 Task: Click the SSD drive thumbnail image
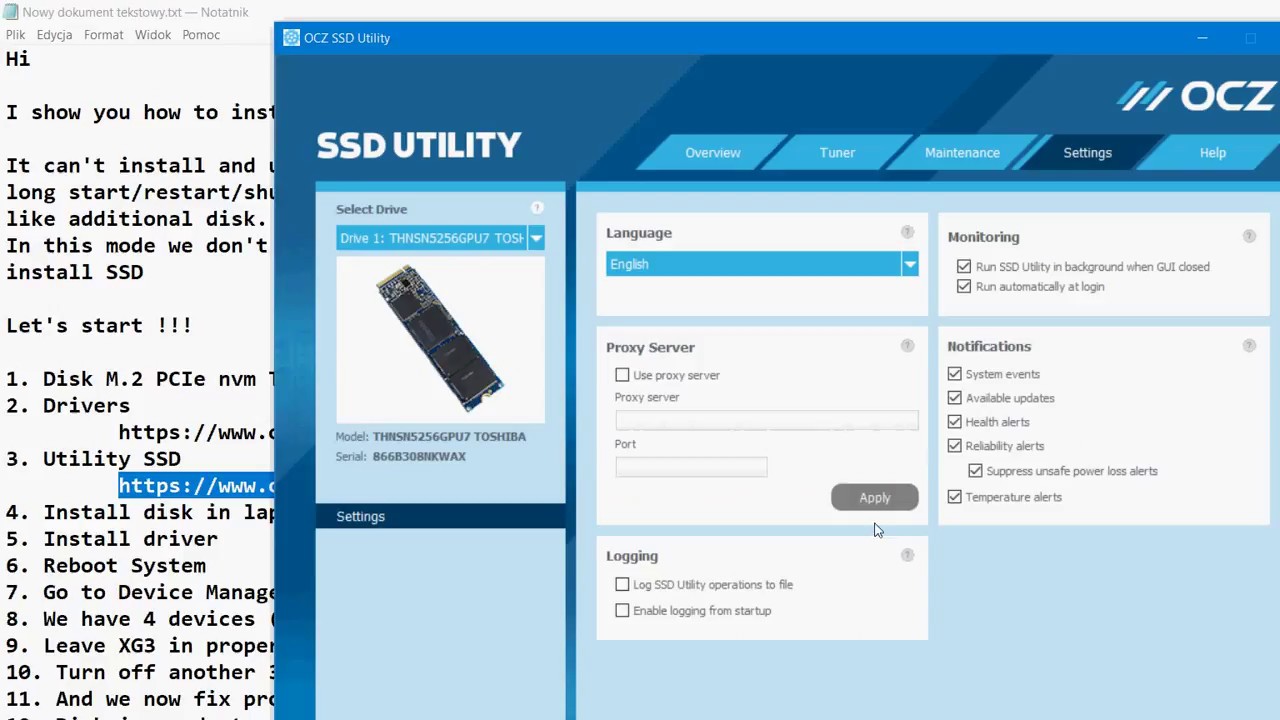tap(441, 339)
